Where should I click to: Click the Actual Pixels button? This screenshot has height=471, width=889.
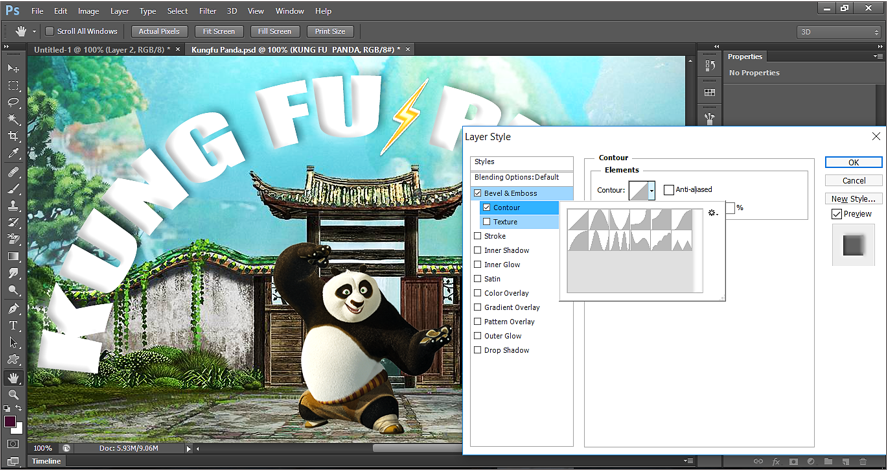pos(159,32)
